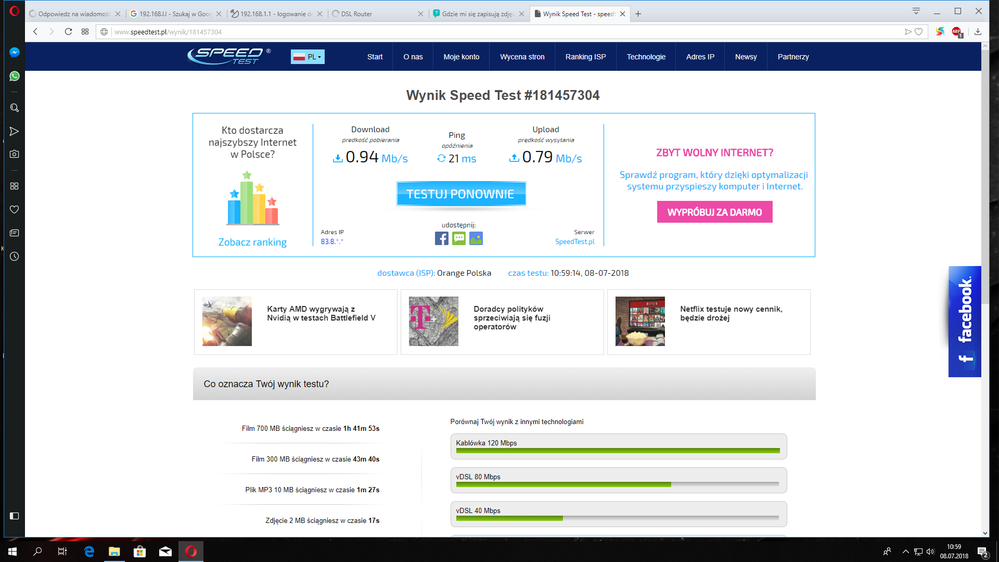
Task: Toggle the sidebar panel at the bottom left
Action: [x=14, y=516]
